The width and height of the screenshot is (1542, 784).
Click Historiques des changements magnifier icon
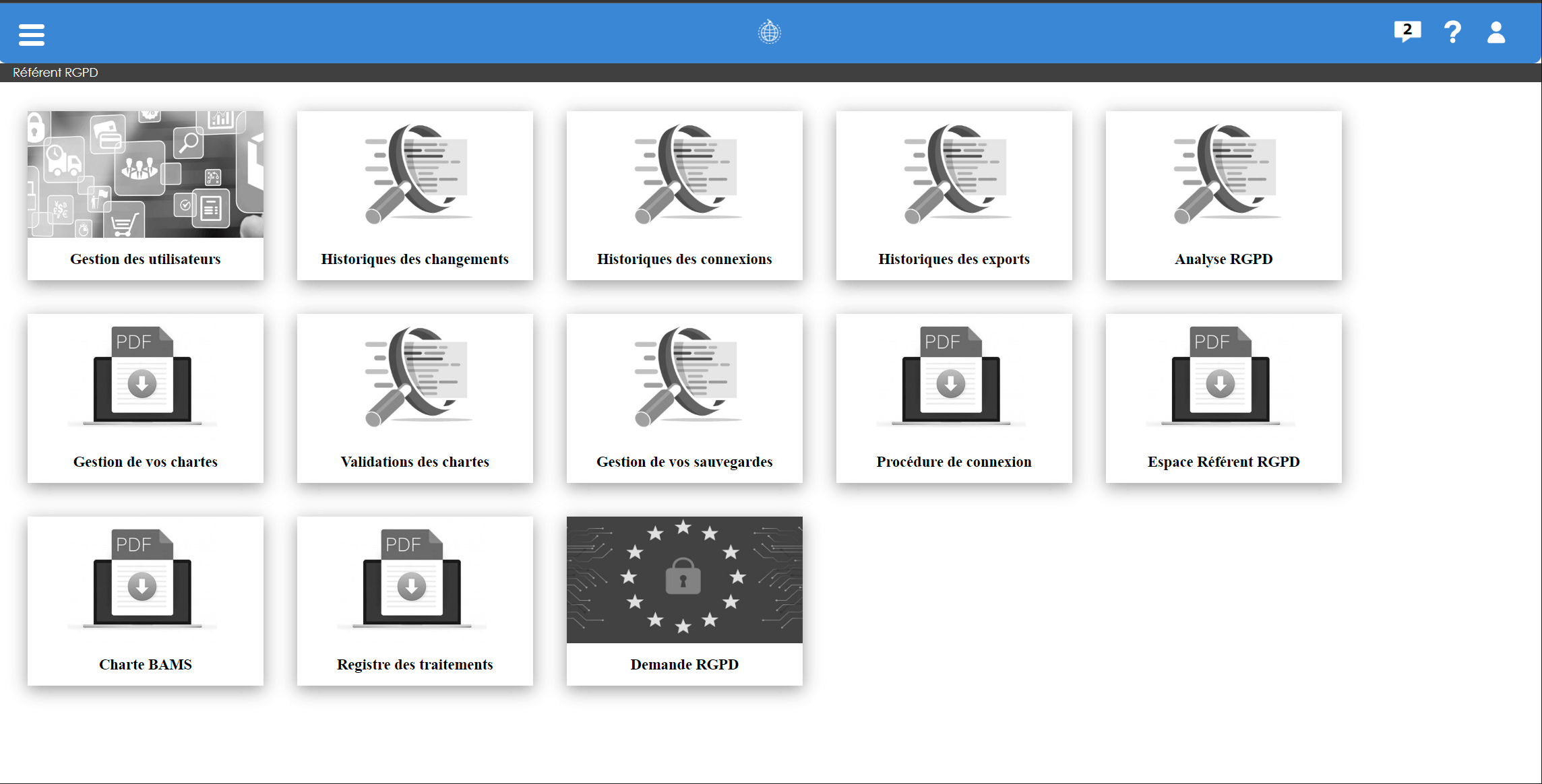(x=415, y=174)
